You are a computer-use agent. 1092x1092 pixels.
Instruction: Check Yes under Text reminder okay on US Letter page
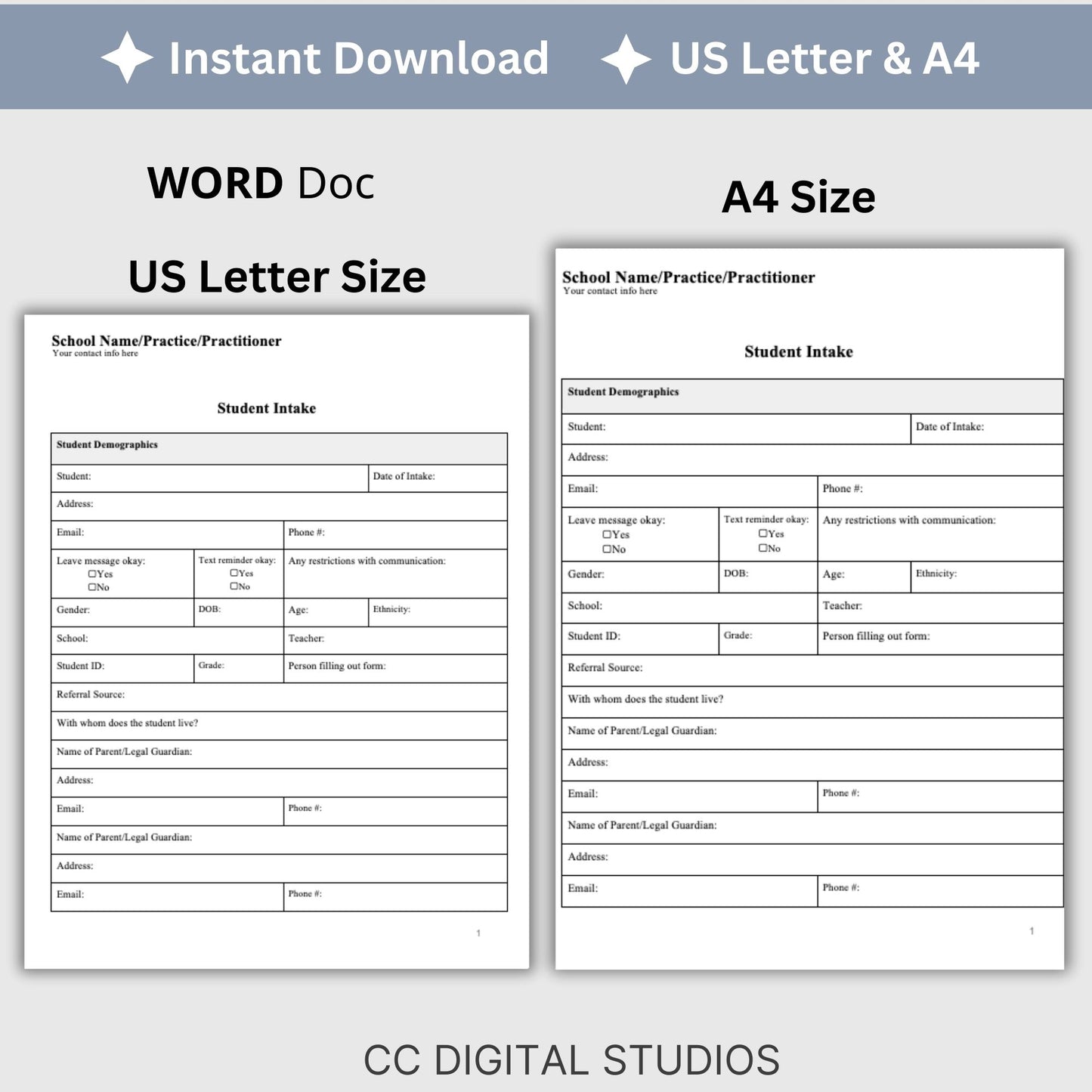pyautogui.click(x=234, y=573)
